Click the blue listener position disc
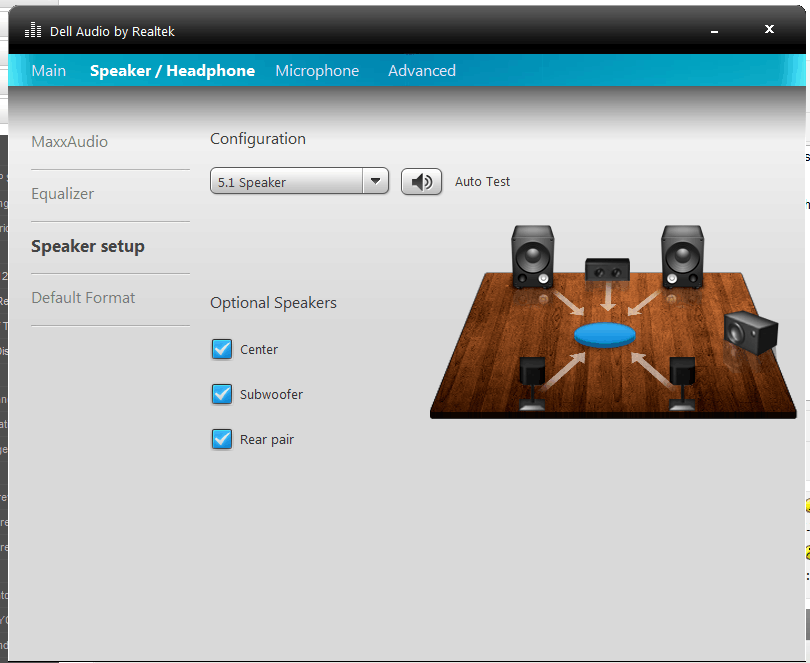This screenshot has width=810, height=663. (x=605, y=335)
